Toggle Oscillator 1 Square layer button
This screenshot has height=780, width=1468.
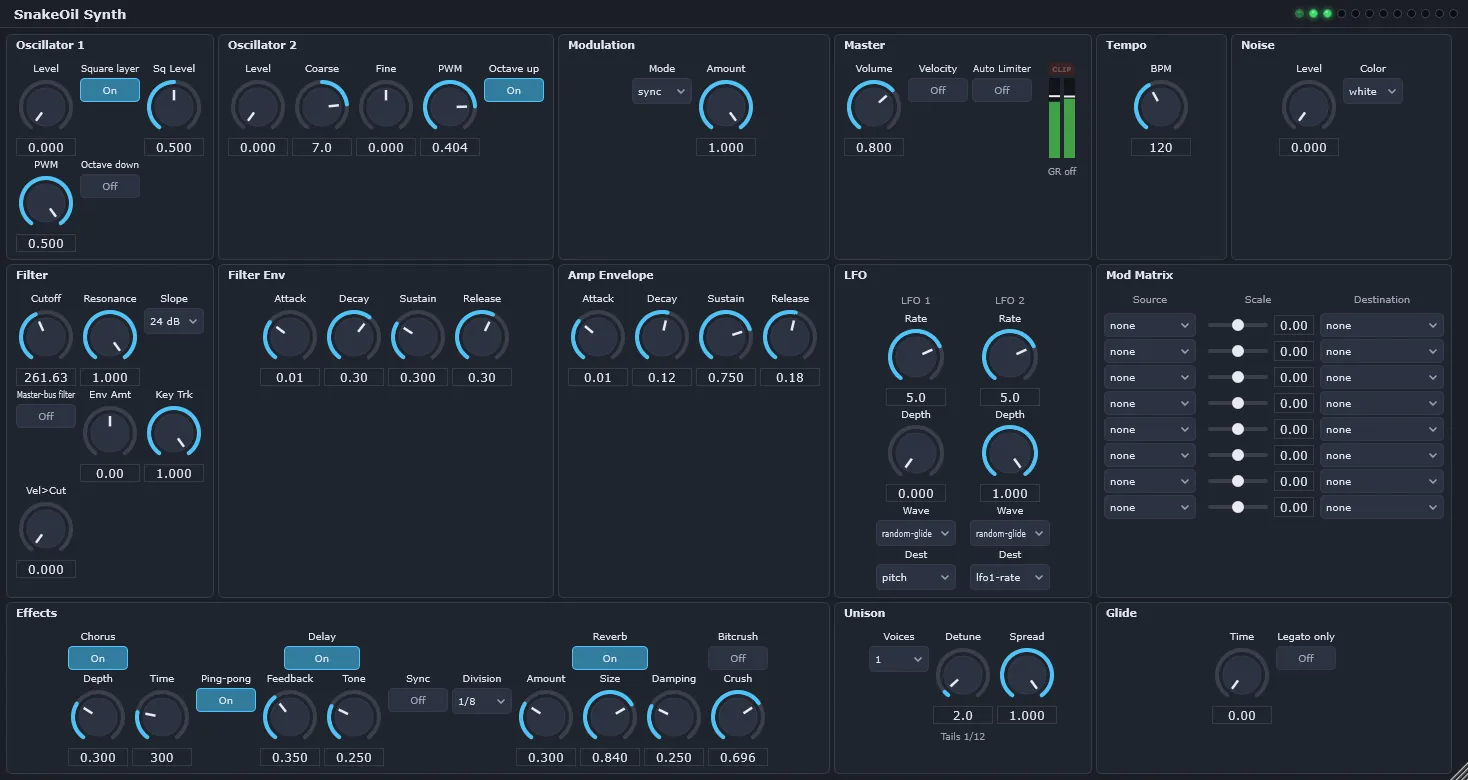click(110, 90)
